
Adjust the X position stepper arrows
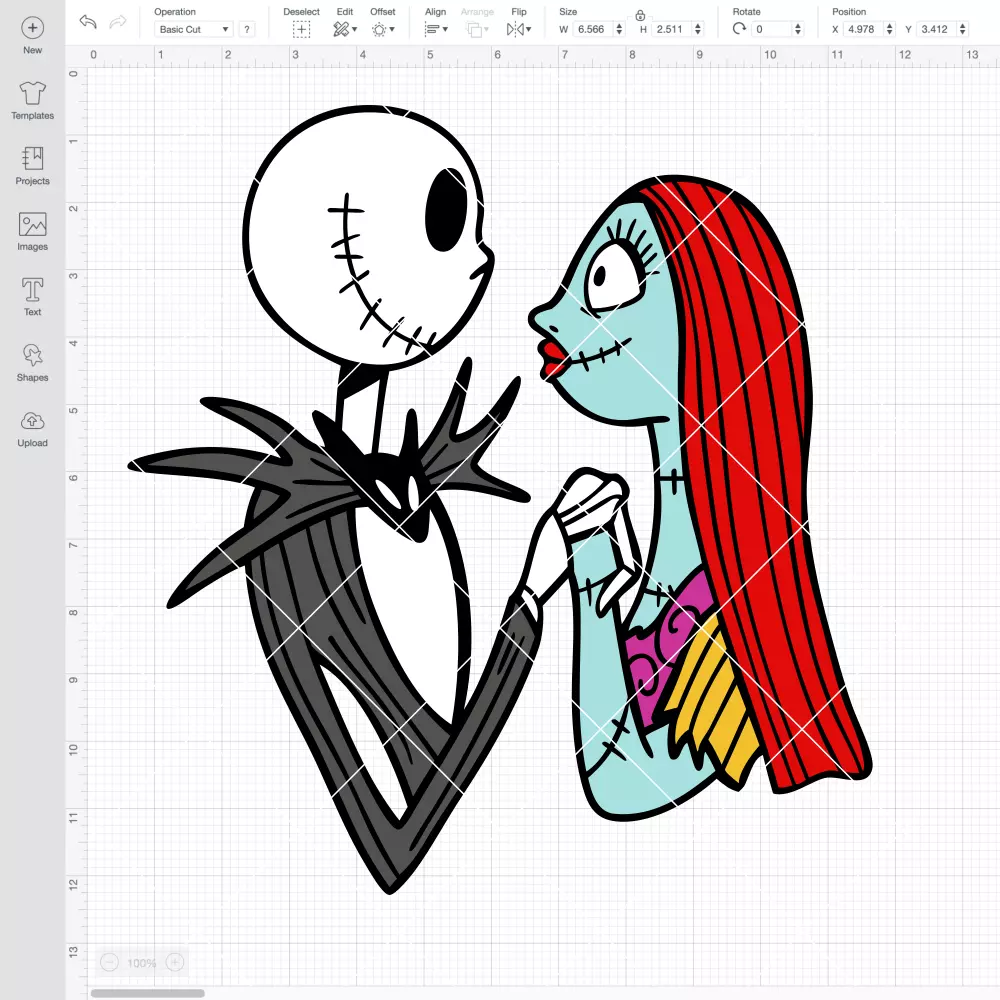click(x=890, y=29)
